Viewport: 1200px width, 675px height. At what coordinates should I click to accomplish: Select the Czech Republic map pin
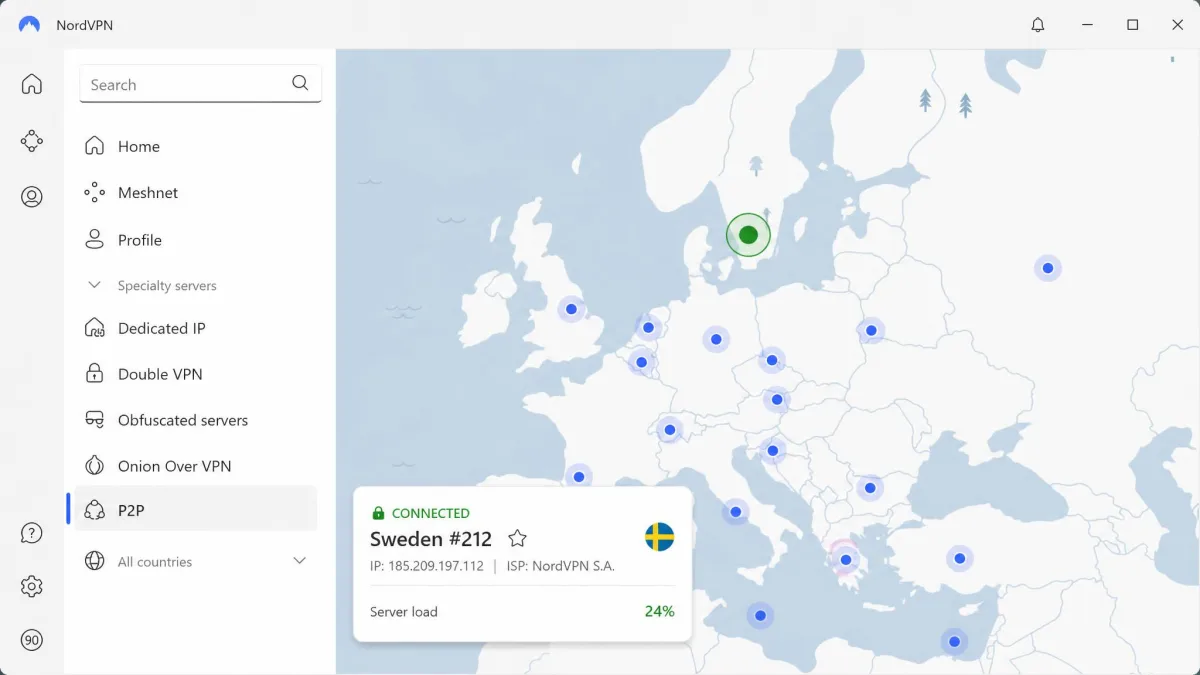click(x=771, y=360)
